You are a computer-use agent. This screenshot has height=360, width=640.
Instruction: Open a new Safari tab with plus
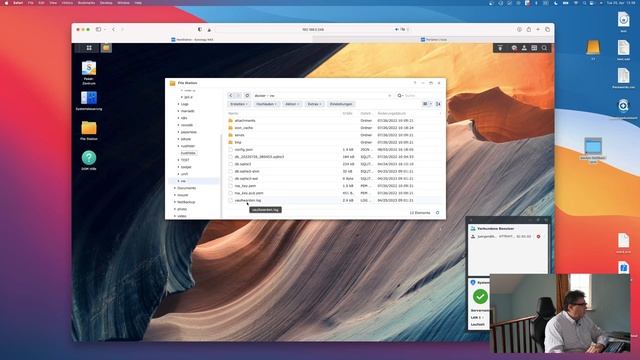coord(538,29)
